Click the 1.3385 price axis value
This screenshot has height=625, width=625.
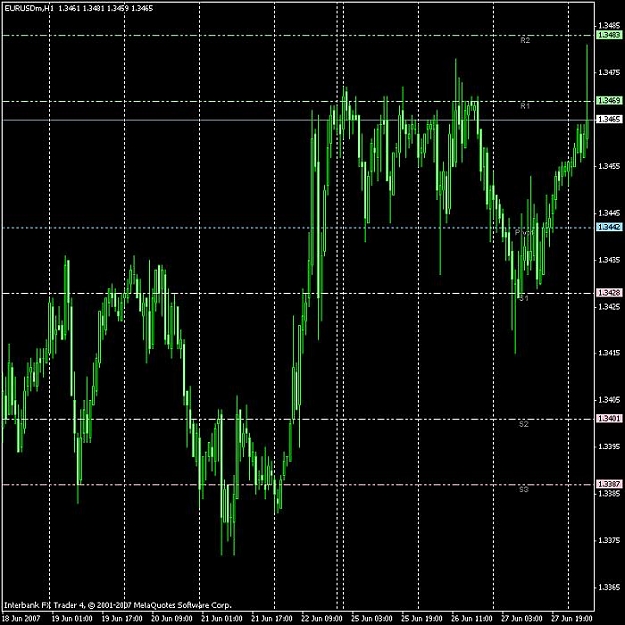point(609,493)
